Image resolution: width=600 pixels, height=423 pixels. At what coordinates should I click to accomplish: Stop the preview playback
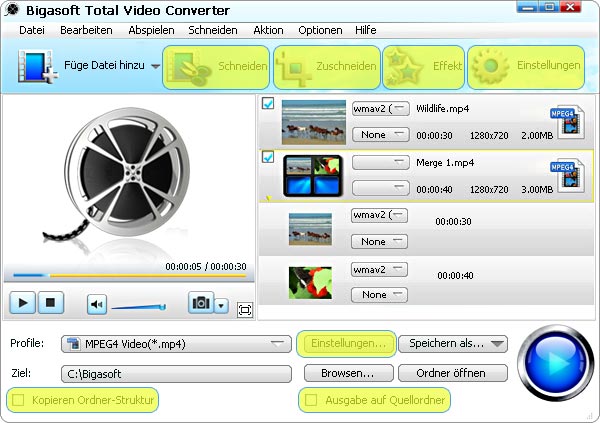(51, 303)
